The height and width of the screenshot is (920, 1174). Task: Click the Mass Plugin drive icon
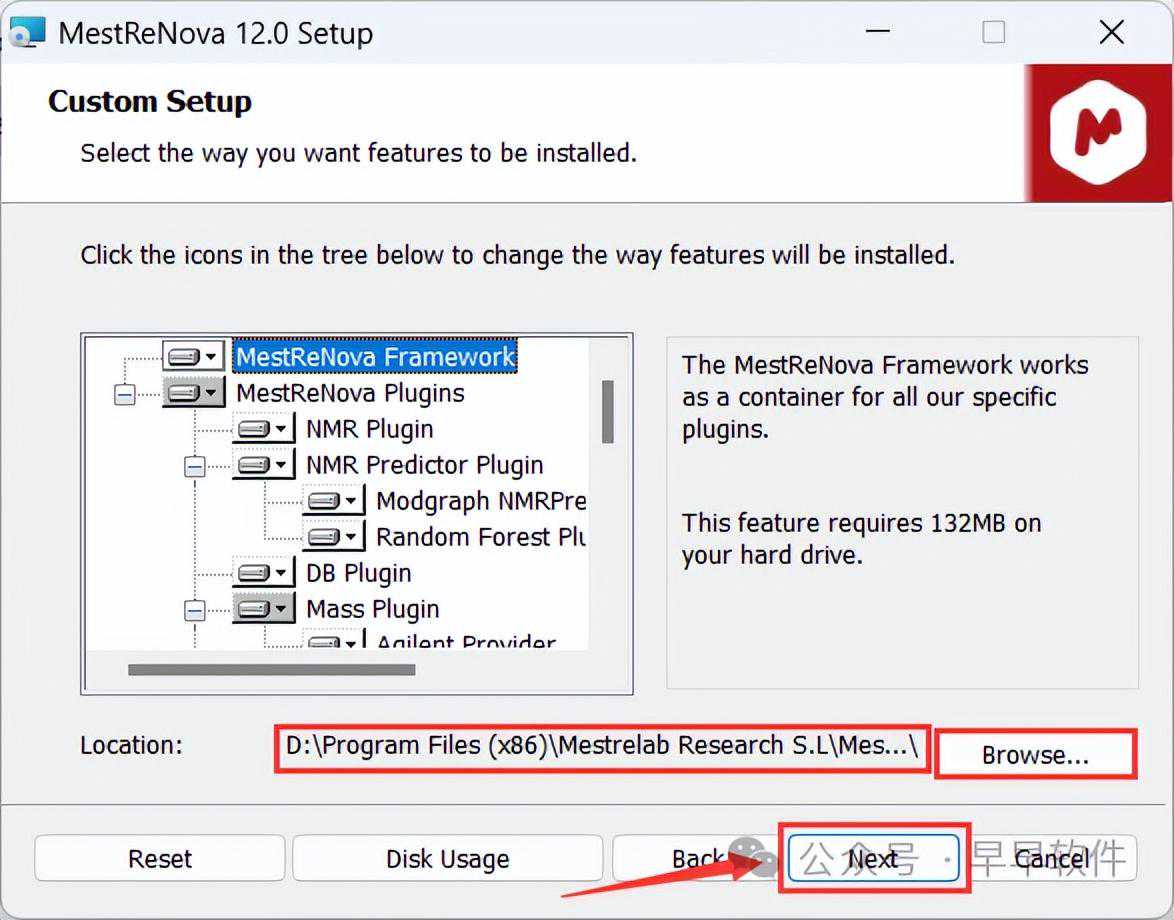[263, 609]
